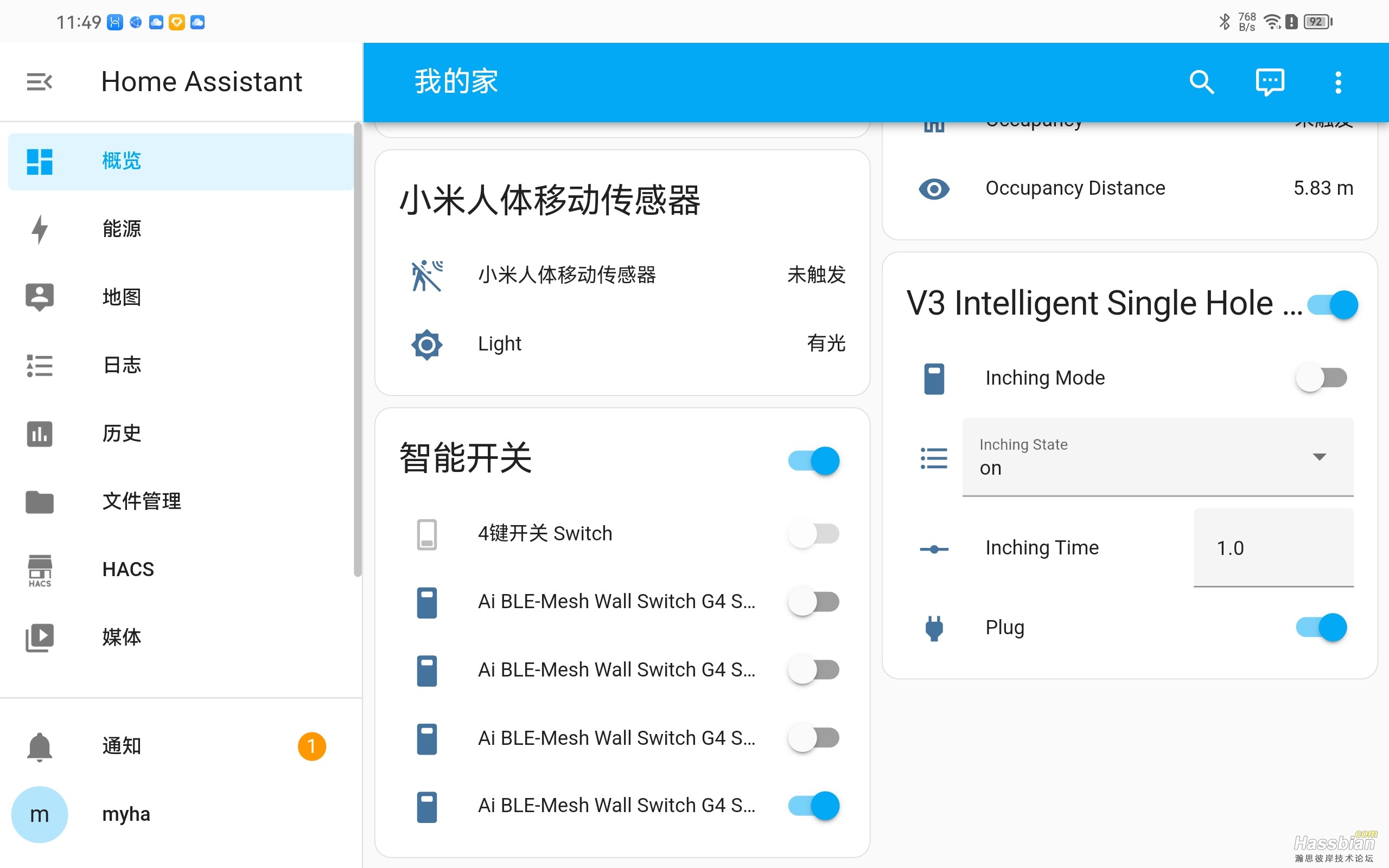Image resolution: width=1389 pixels, height=868 pixels.
Task: Open 概览 overview dashboard
Action: point(181,161)
